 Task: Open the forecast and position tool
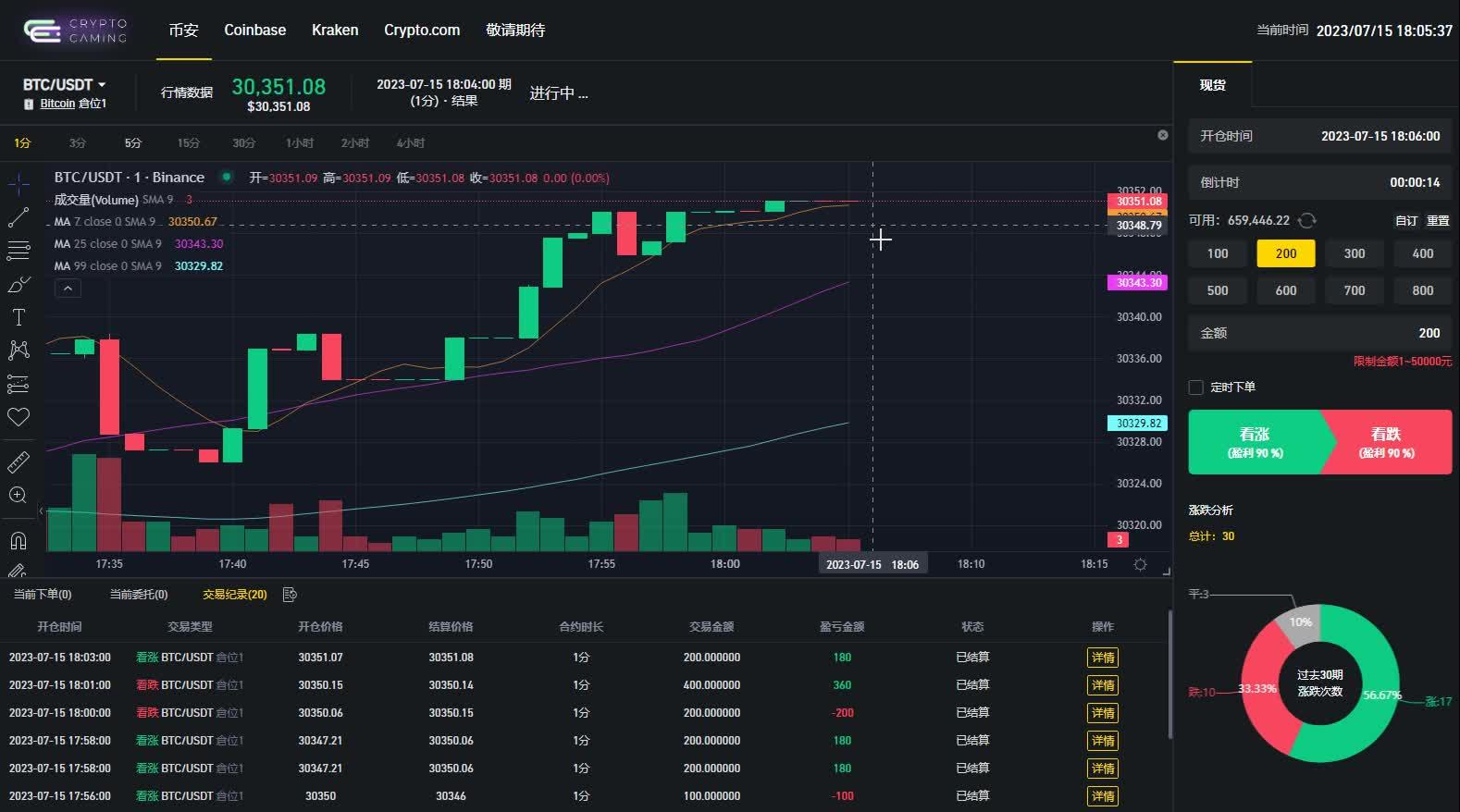coord(19,384)
